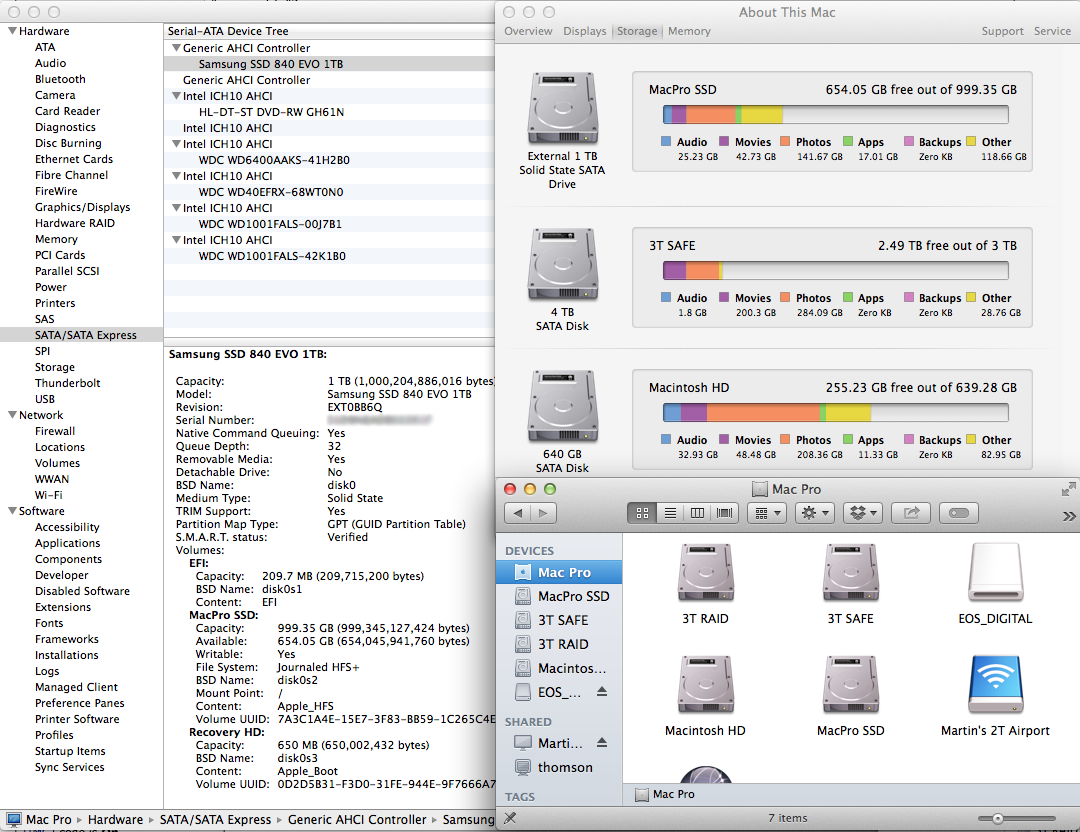The height and width of the screenshot is (832, 1080).
Task: Click MacPro SSD storage usage bar
Action: point(835,114)
